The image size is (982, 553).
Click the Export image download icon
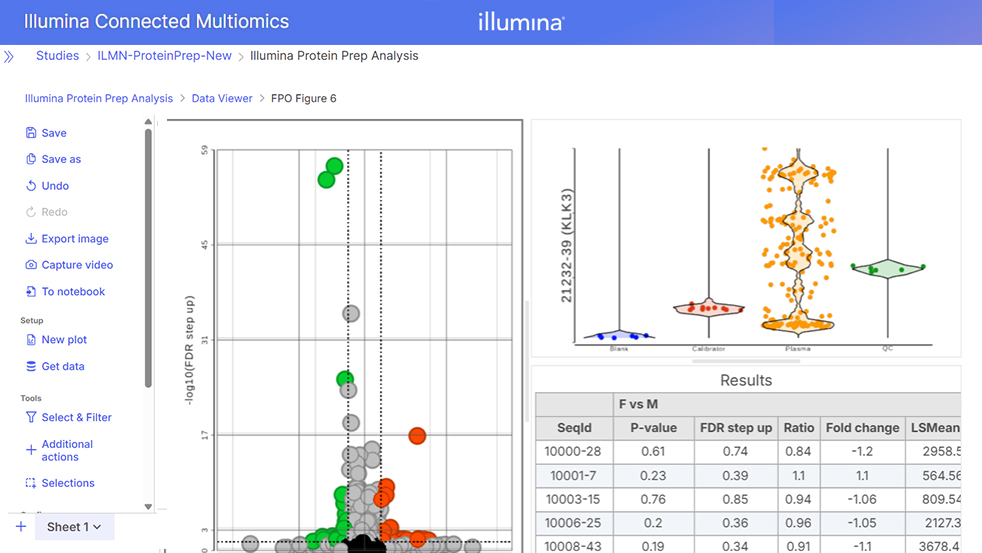point(31,239)
